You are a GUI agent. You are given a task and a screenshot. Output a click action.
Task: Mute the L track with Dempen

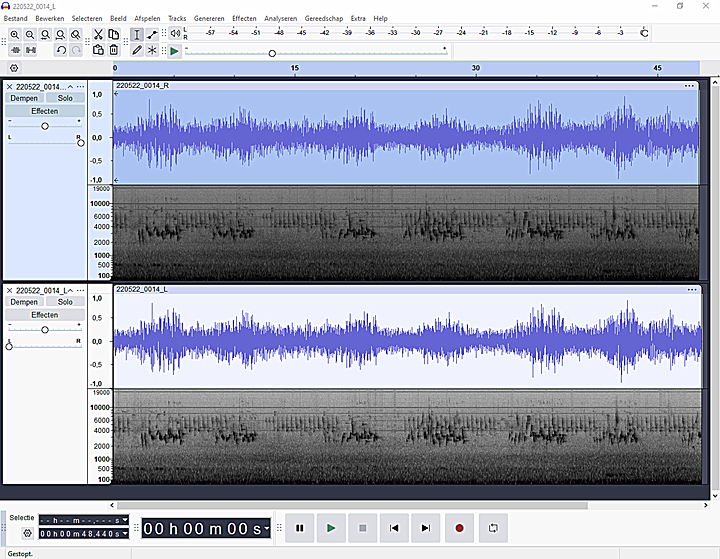click(x=24, y=302)
